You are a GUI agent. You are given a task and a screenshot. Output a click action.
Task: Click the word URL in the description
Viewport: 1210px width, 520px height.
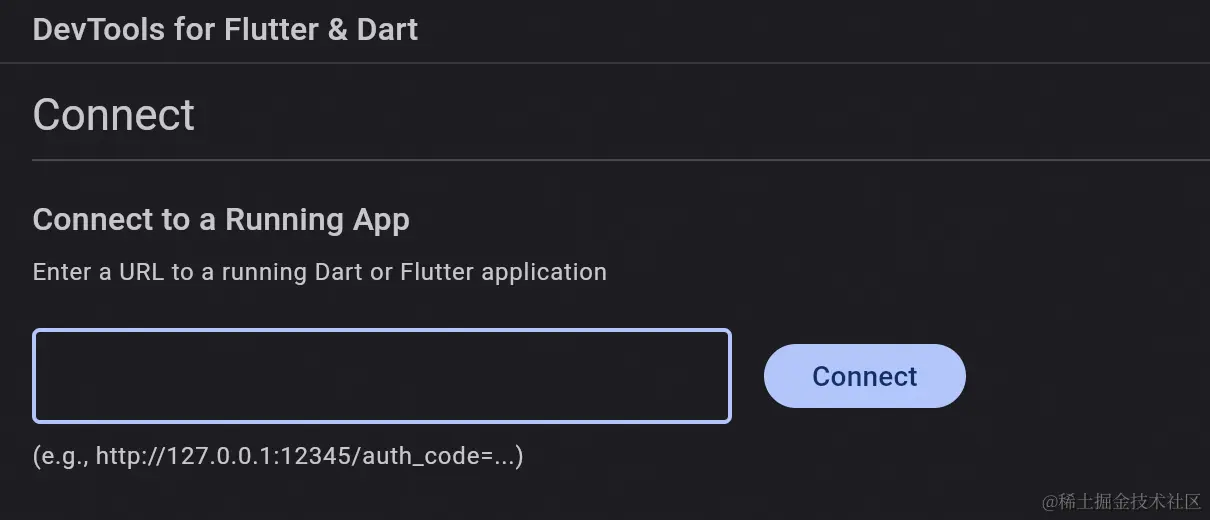coord(142,272)
